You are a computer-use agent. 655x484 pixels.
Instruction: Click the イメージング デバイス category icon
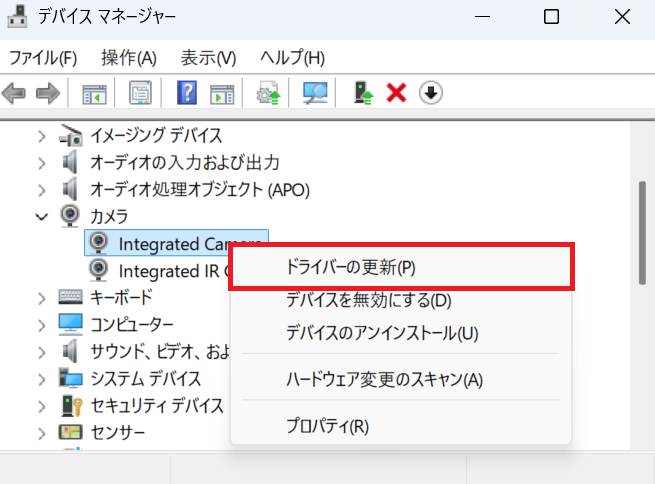[x=70, y=136]
